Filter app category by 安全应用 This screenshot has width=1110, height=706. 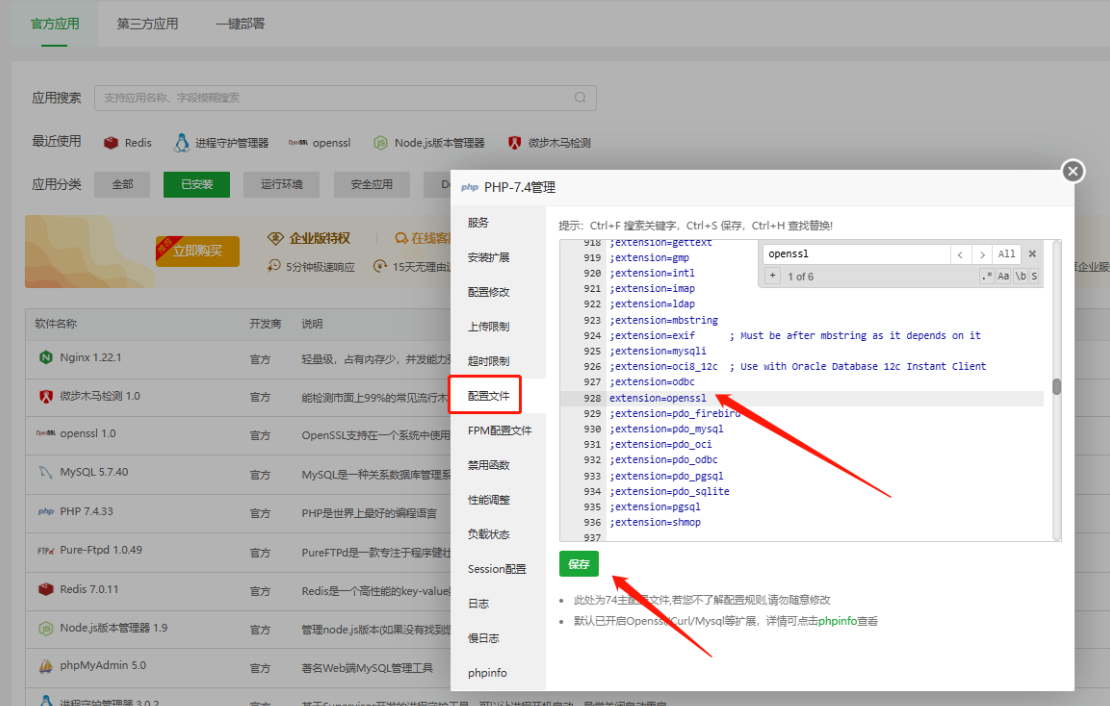pyautogui.click(x=372, y=184)
